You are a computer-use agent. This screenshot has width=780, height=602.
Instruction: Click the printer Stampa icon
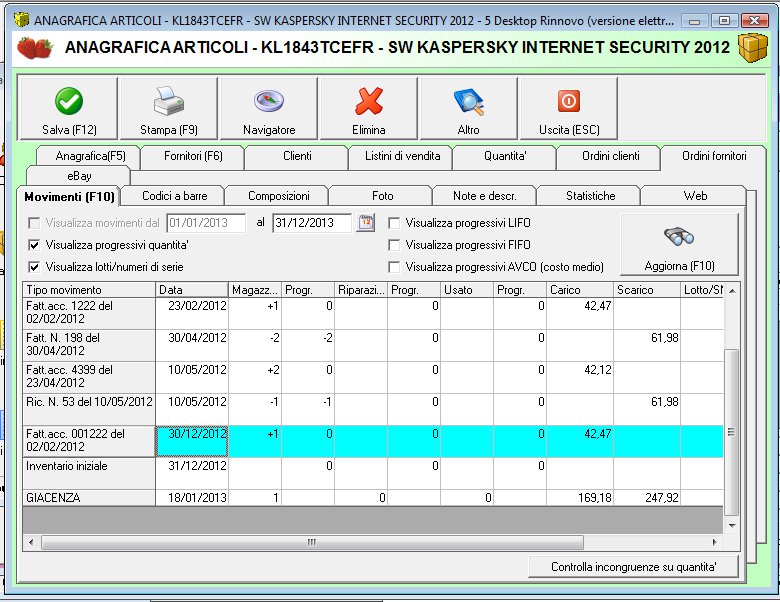click(x=169, y=101)
